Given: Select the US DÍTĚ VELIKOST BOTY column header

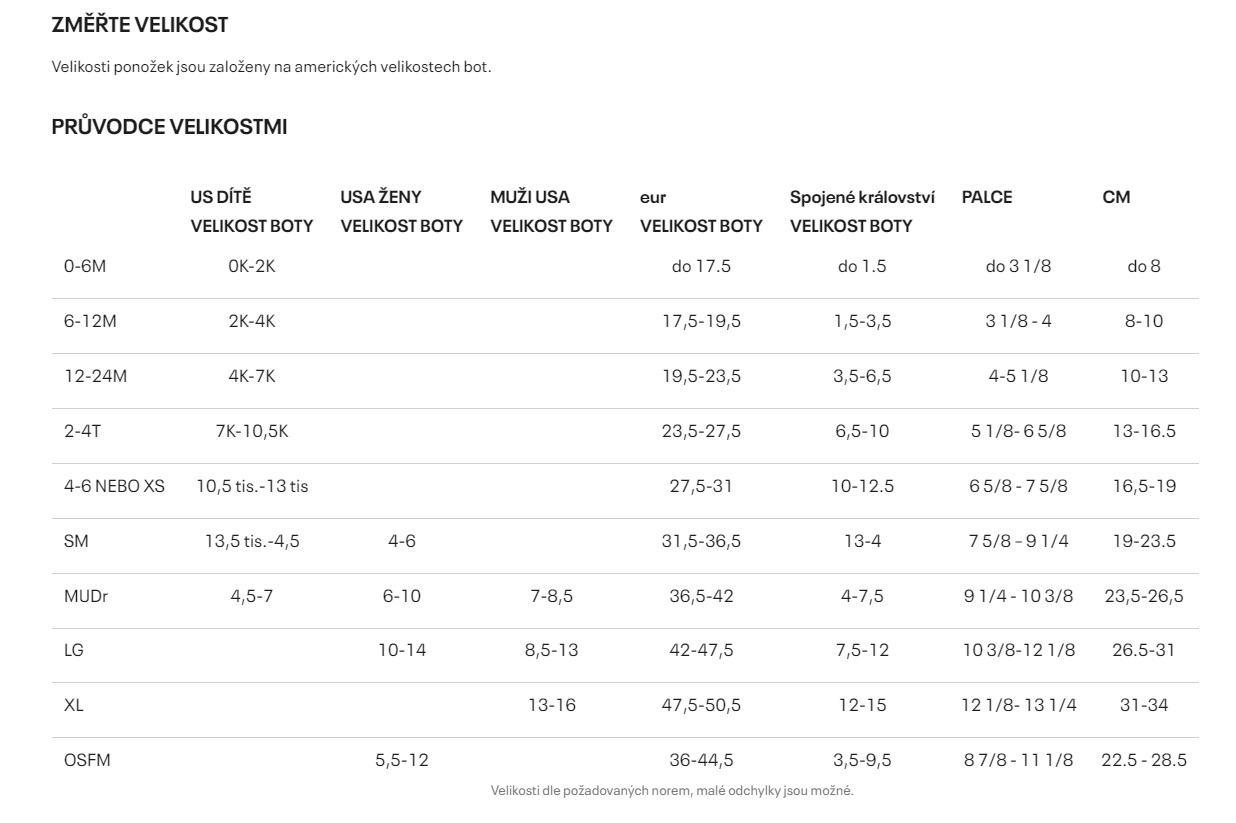Looking at the screenshot, I should 252,211.
